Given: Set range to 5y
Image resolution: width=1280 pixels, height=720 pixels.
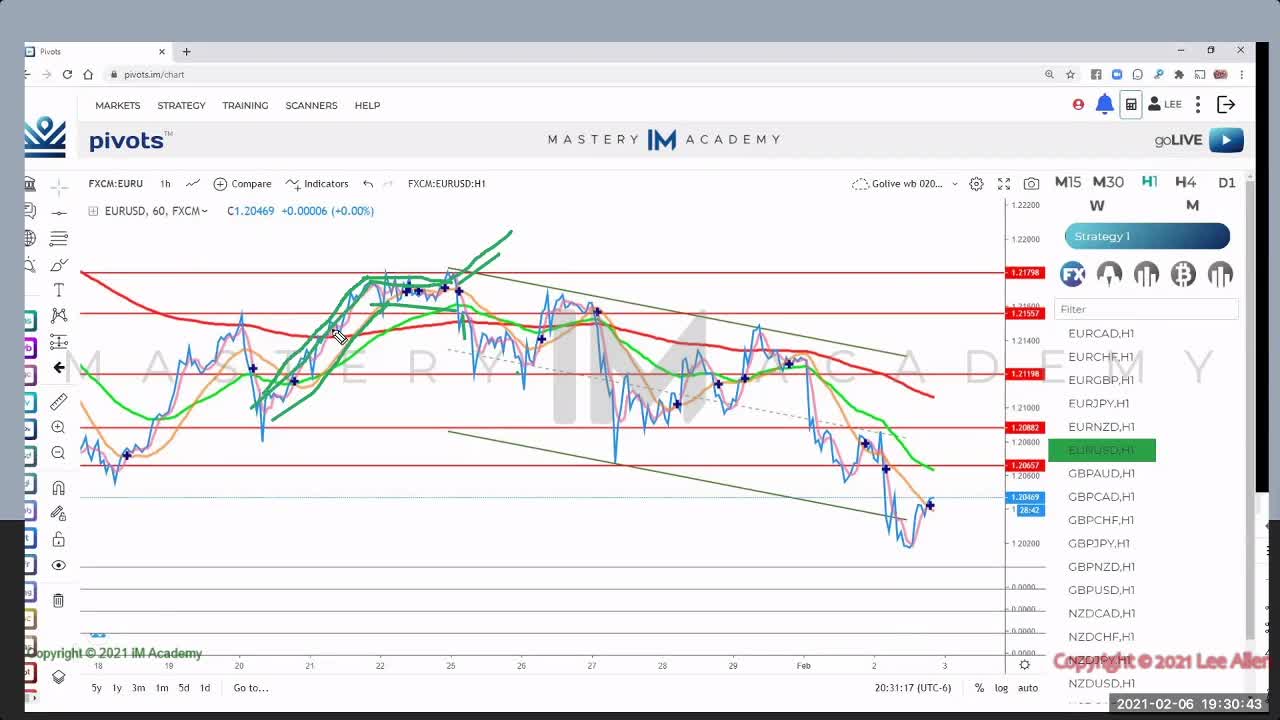Looking at the screenshot, I should click(x=96, y=688).
